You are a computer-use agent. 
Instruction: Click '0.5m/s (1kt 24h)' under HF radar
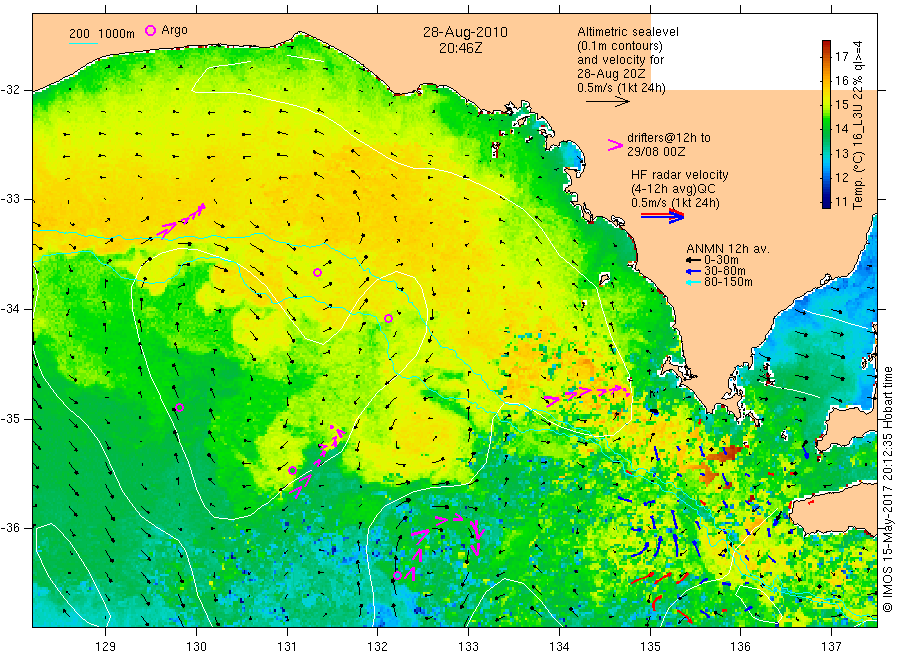pos(675,203)
